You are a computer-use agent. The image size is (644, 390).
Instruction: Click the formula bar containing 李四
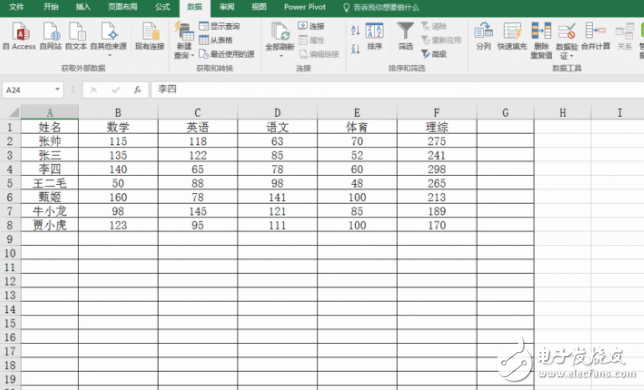tap(397, 89)
